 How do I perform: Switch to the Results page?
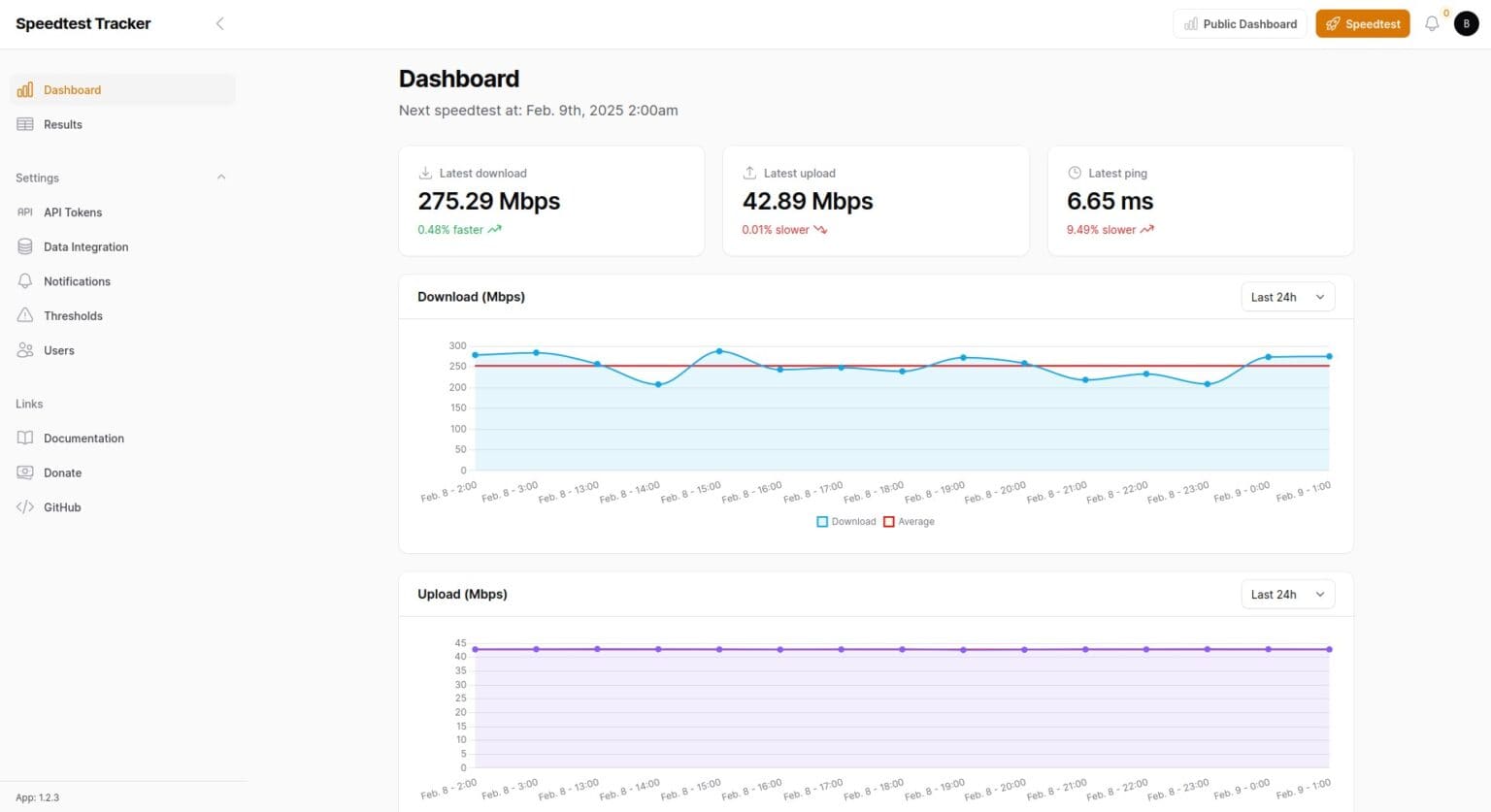click(62, 124)
